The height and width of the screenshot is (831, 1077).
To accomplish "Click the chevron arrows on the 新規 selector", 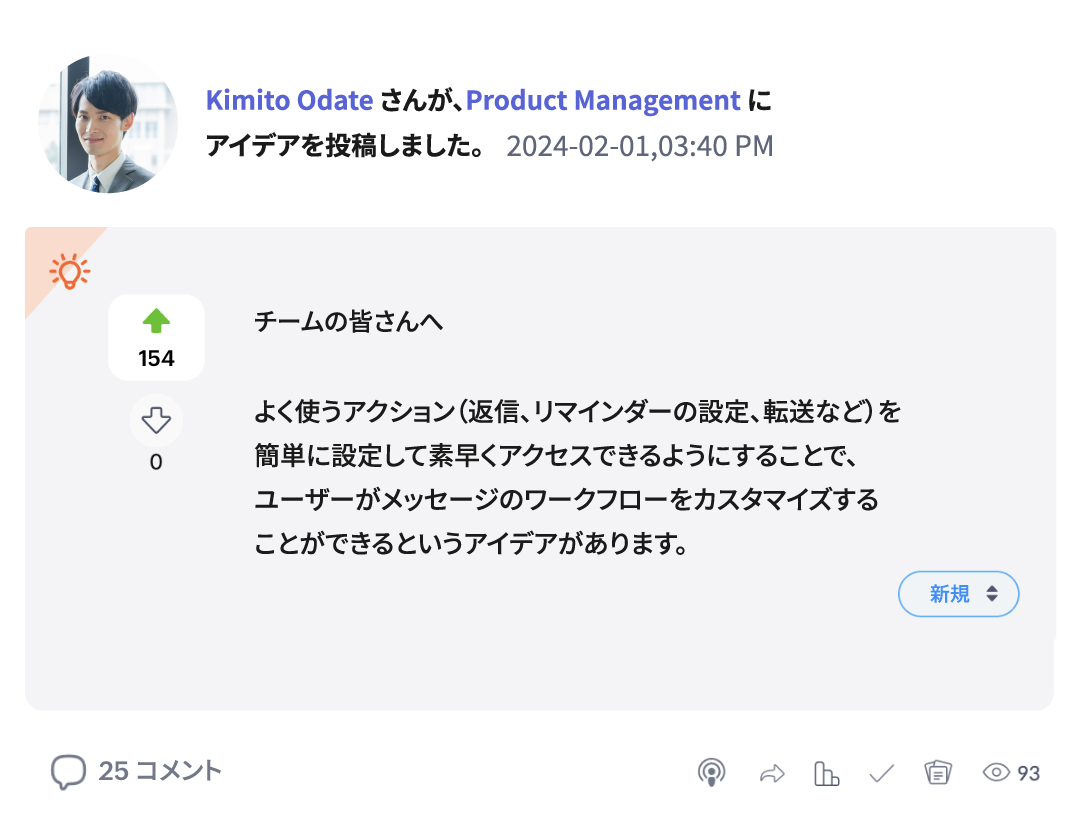I will [991, 593].
